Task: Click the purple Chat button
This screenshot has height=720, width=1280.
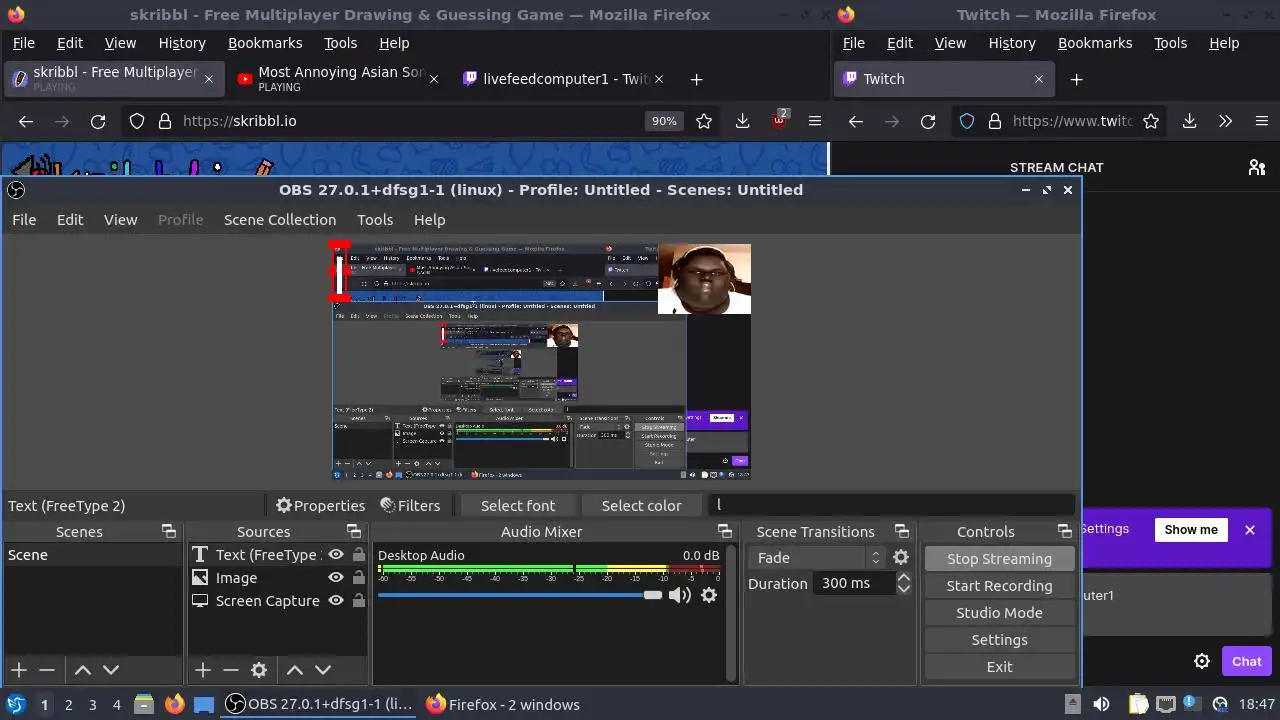Action: tap(1246, 661)
